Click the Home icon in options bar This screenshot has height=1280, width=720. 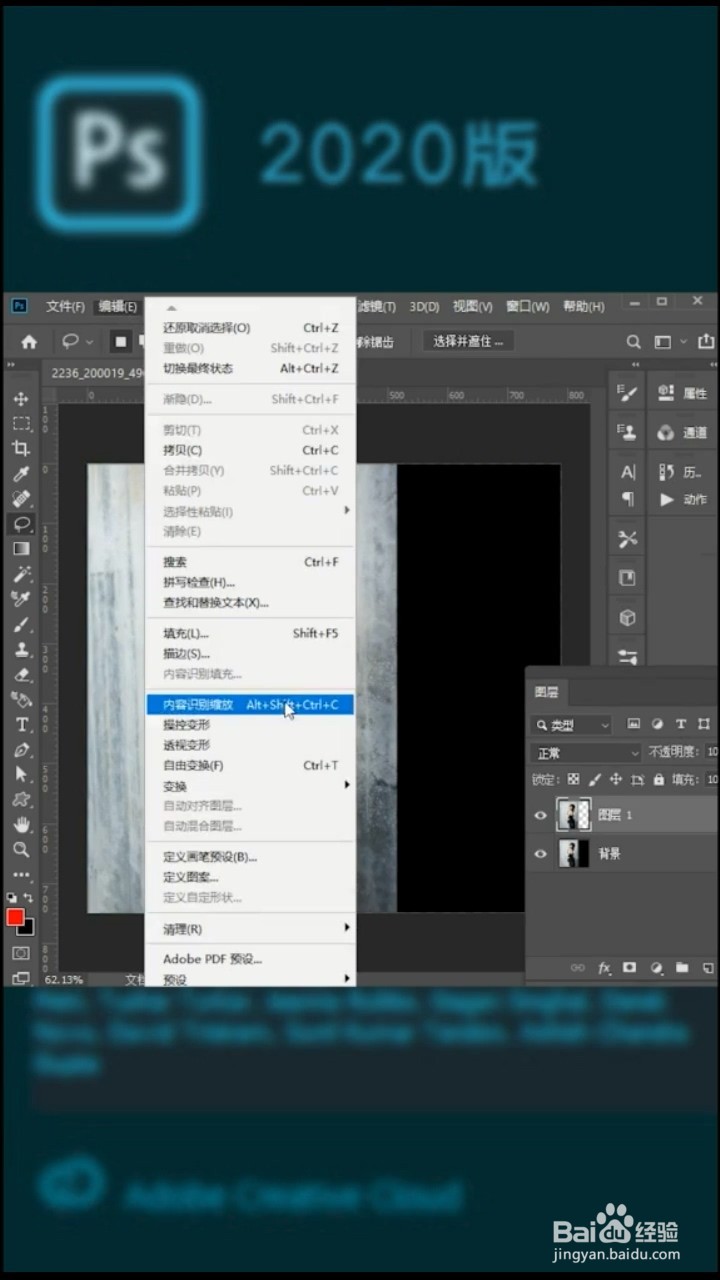click(29, 342)
